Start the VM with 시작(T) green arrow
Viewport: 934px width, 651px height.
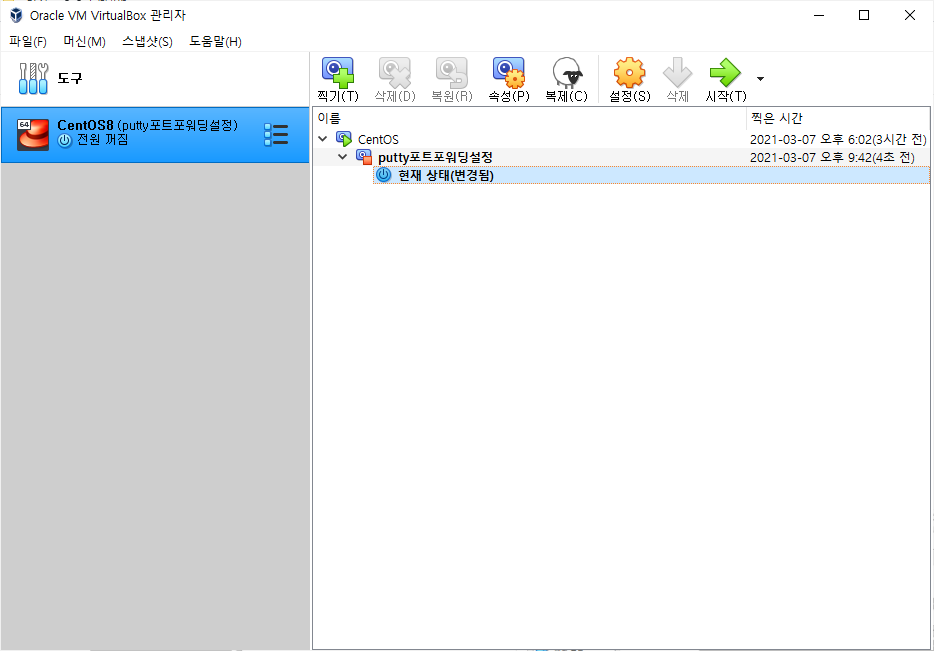tap(726, 79)
